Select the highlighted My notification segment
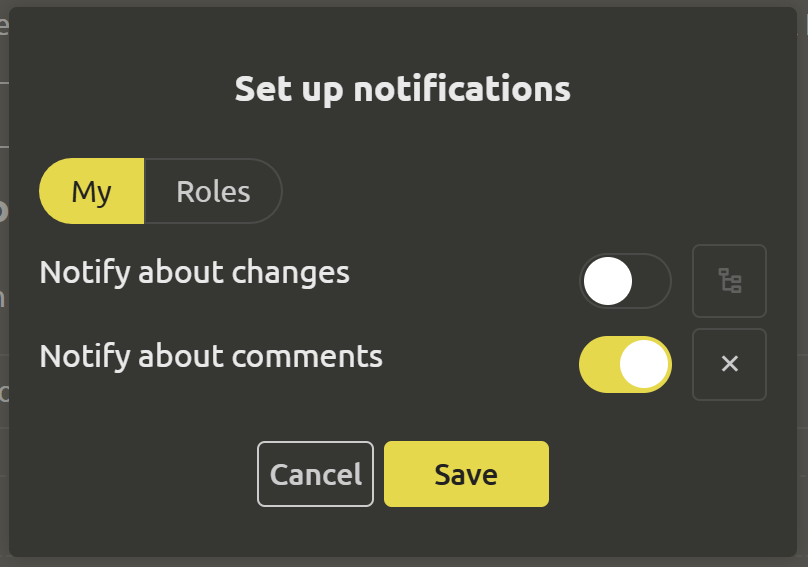Image resolution: width=808 pixels, height=567 pixels. tap(92, 191)
